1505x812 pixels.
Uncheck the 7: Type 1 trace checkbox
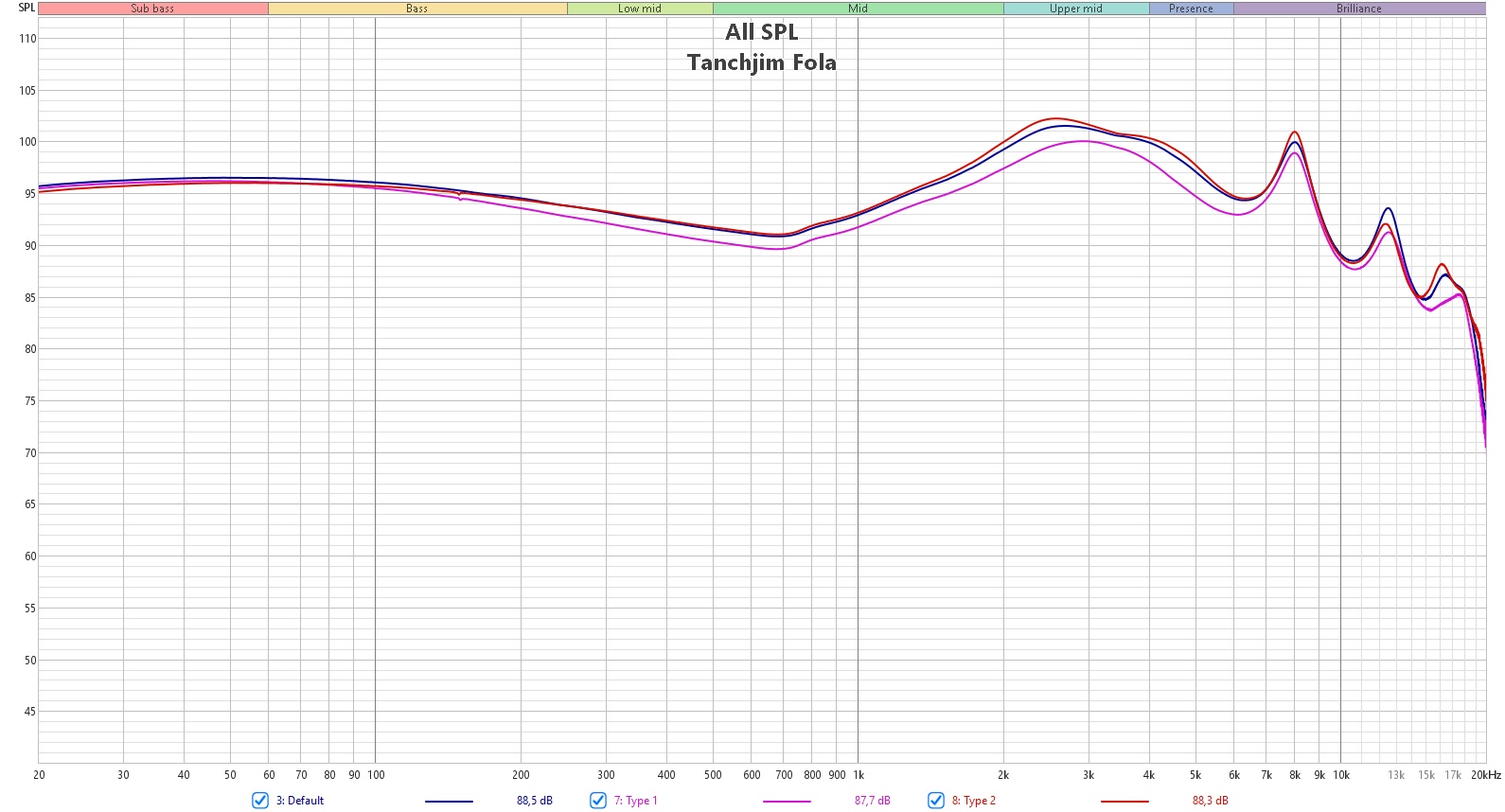click(x=598, y=801)
